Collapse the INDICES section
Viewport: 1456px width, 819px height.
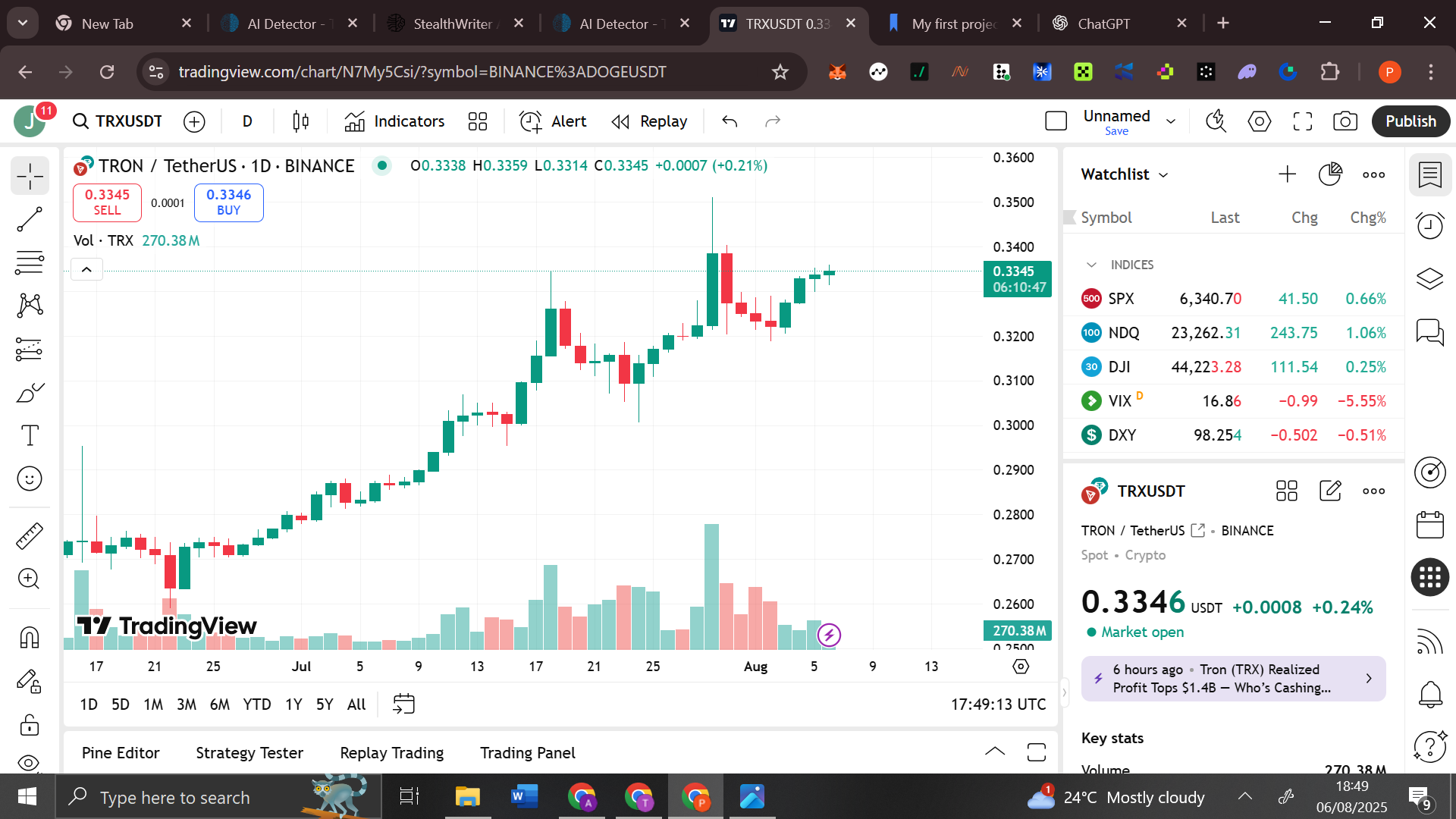coord(1091,265)
